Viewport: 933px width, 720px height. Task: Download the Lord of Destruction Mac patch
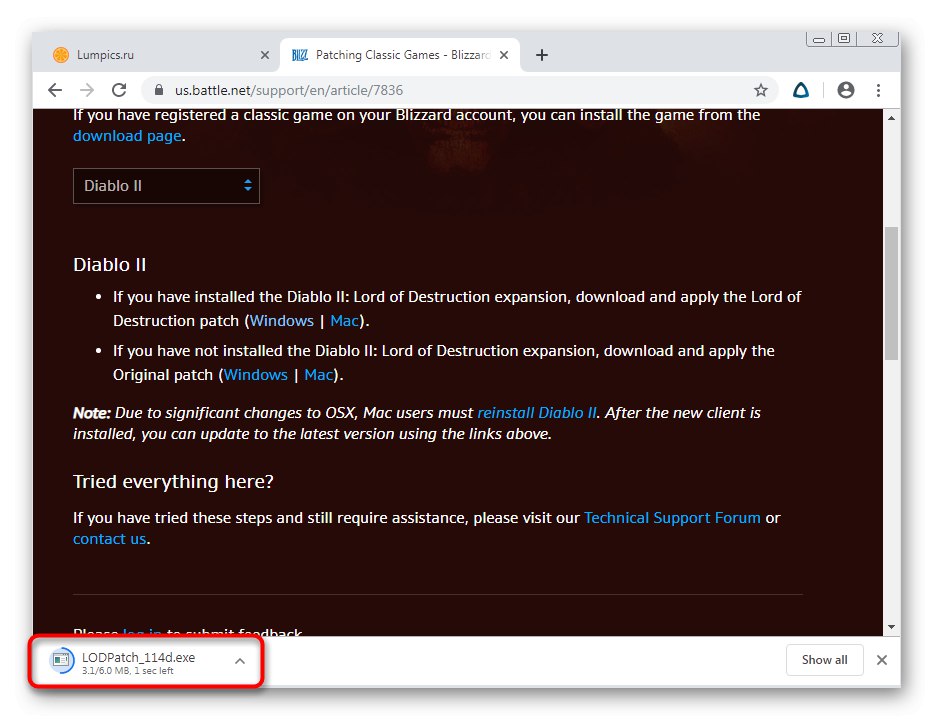tap(345, 321)
